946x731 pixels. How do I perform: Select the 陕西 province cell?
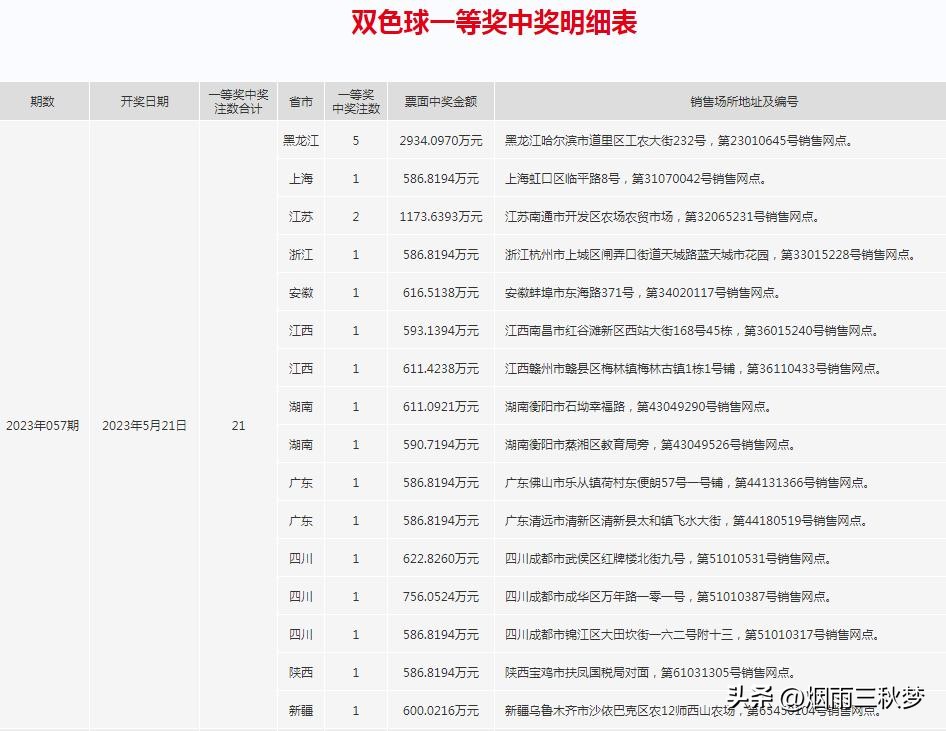[301, 672]
